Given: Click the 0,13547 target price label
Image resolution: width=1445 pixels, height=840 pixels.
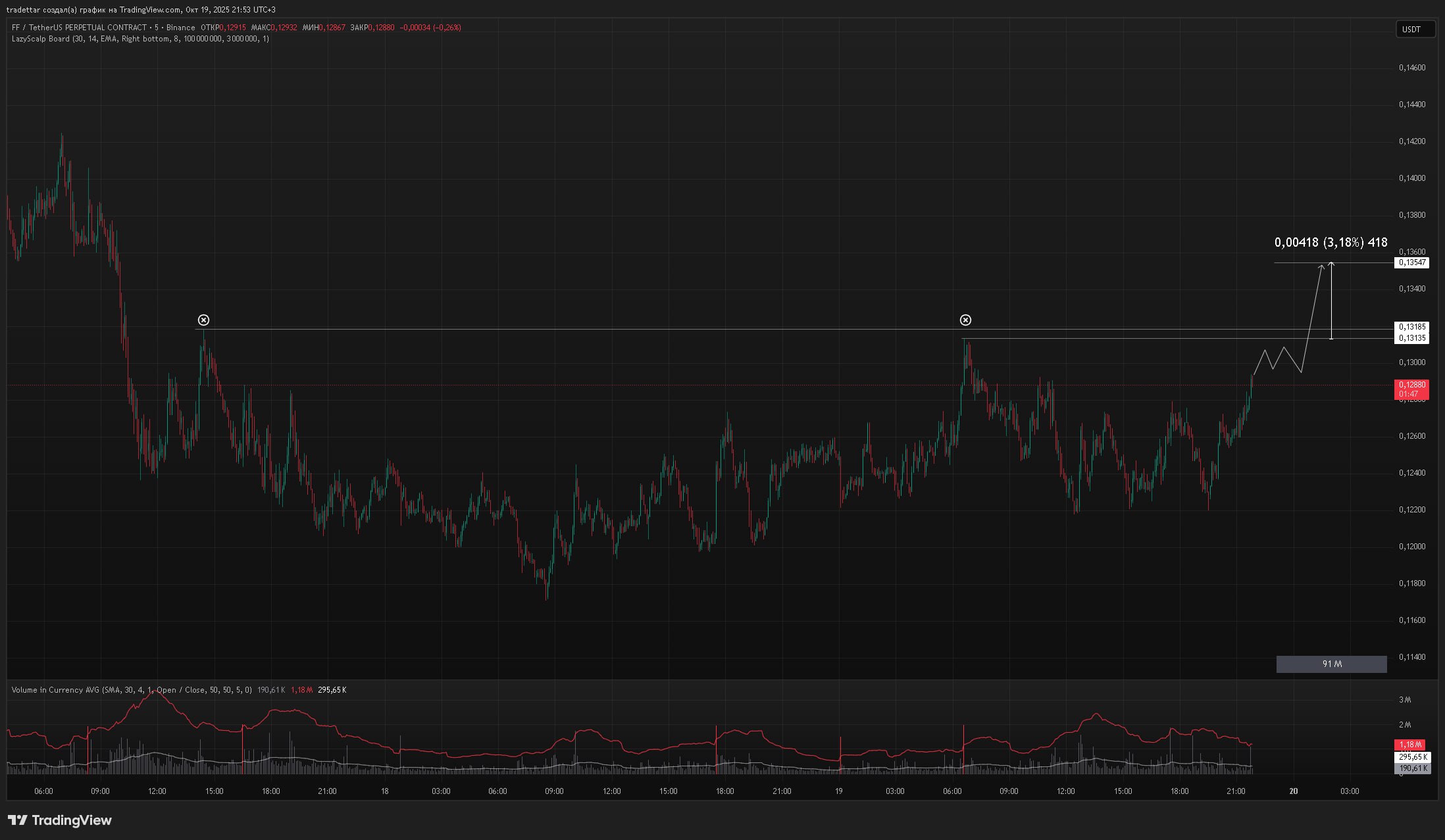Looking at the screenshot, I should click(1412, 262).
